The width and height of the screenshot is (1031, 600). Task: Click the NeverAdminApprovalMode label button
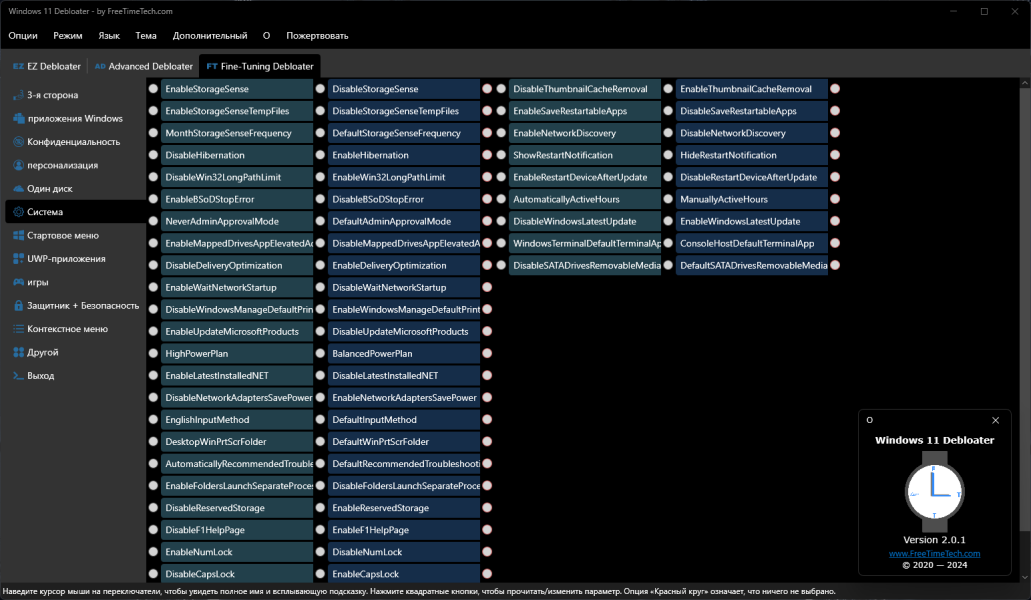237,221
